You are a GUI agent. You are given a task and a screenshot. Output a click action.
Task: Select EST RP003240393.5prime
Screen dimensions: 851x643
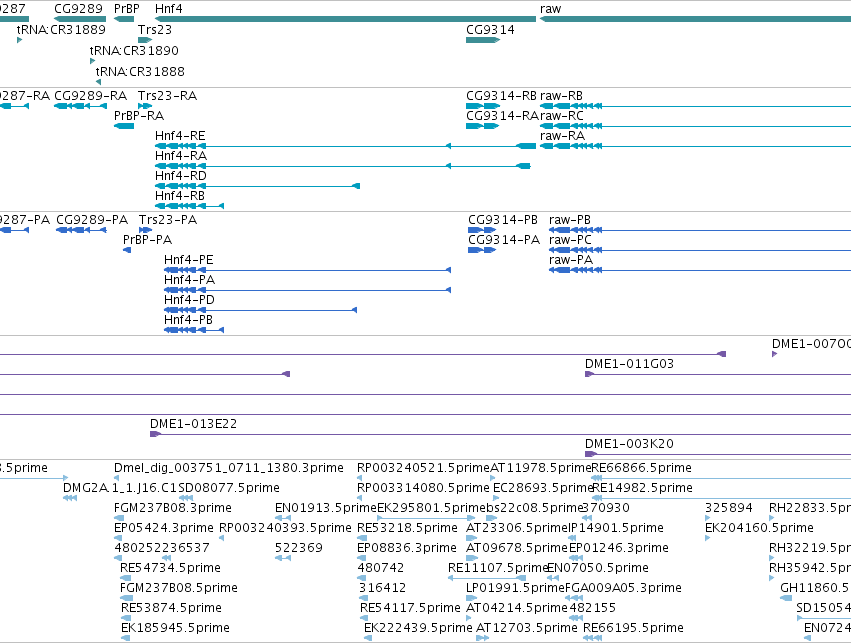[x=285, y=528]
